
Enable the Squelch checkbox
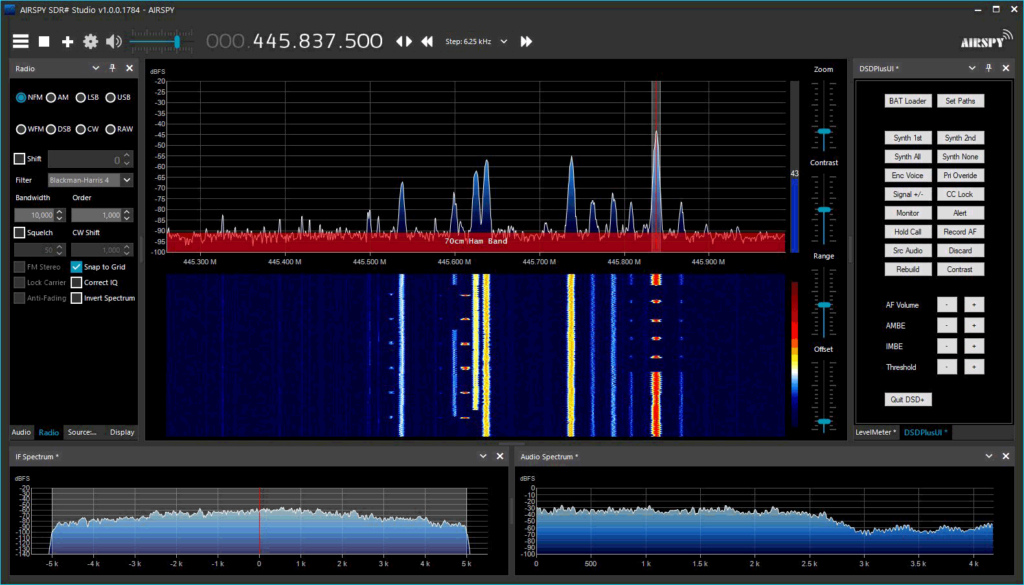(x=20, y=232)
